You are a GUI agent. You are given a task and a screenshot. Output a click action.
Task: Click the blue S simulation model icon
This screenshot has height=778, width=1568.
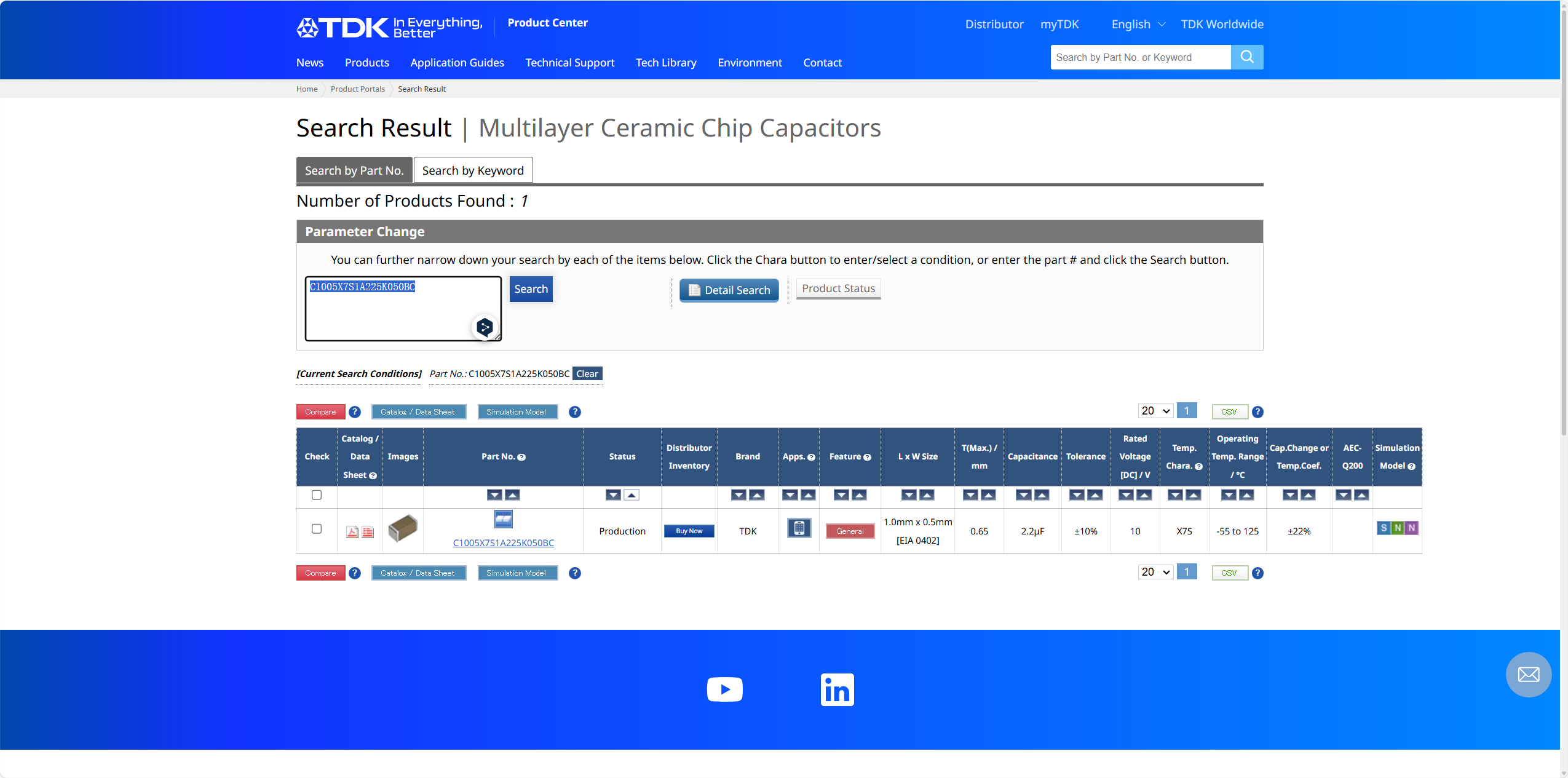(1384, 528)
